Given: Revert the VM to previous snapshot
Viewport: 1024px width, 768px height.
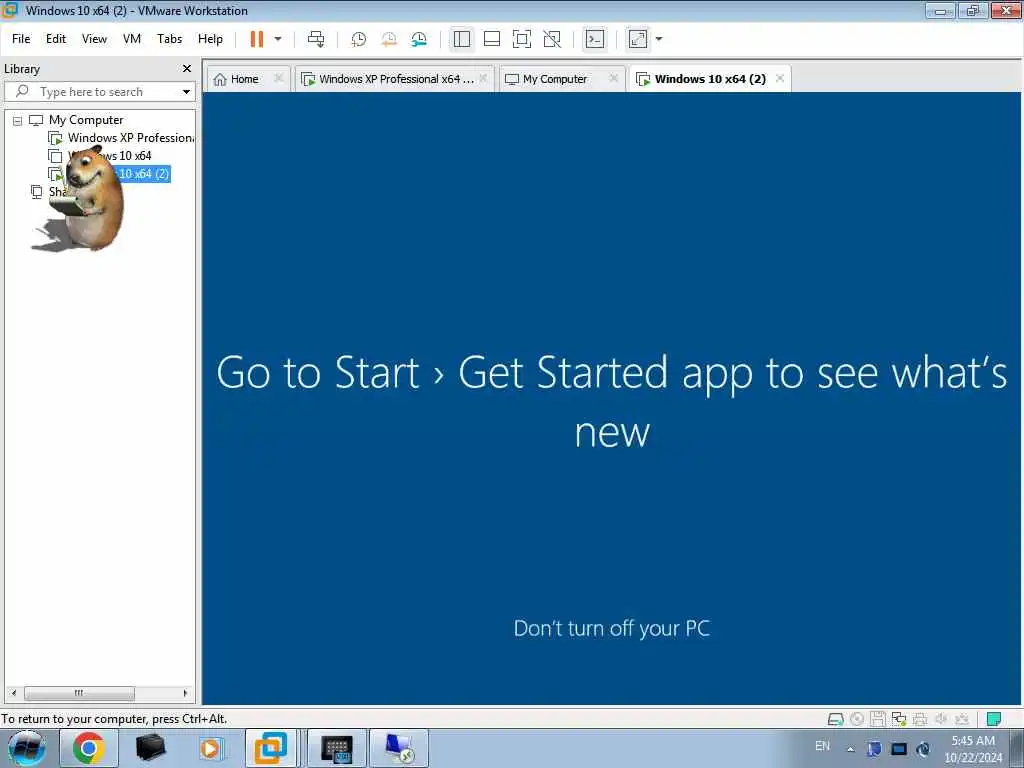Looking at the screenshot, I should pyautogui.click(x=389, y=39).
